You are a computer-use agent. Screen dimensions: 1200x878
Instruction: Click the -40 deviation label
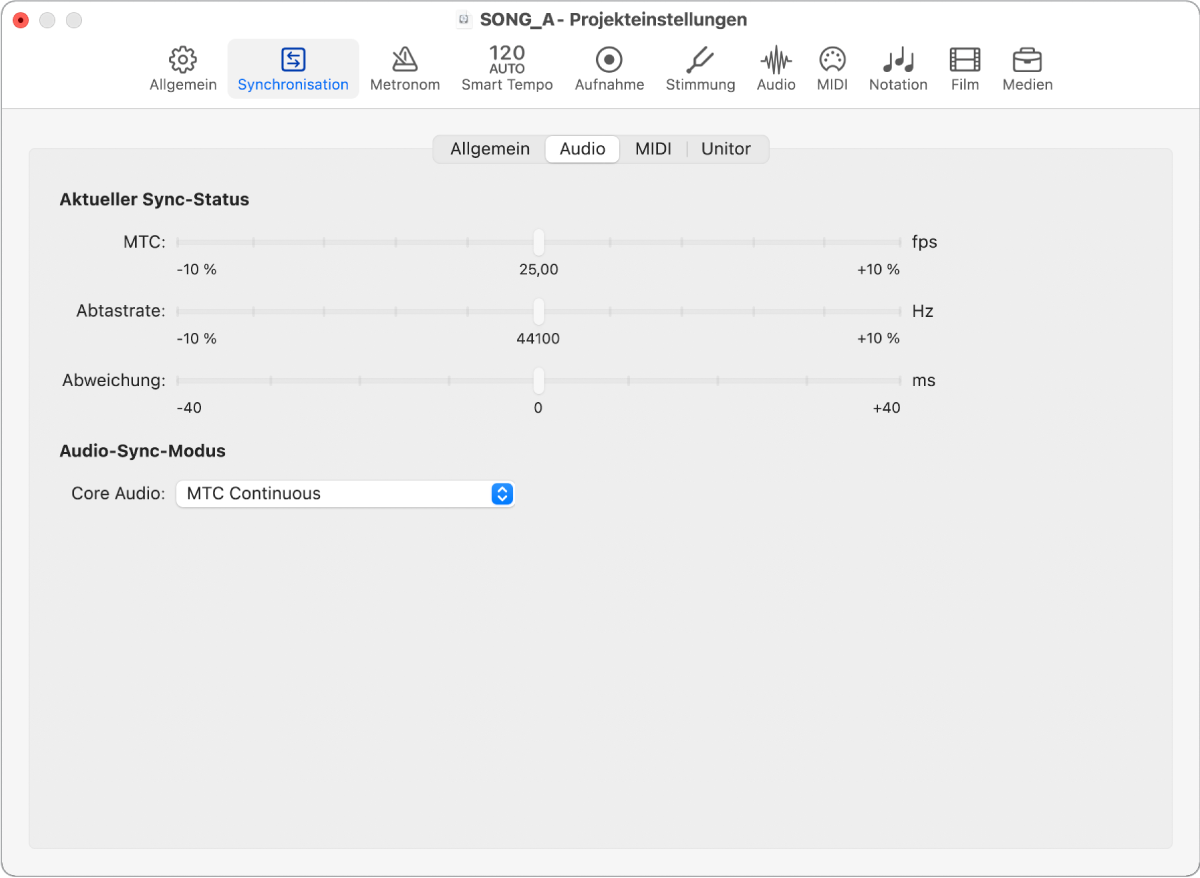[189, 408]
